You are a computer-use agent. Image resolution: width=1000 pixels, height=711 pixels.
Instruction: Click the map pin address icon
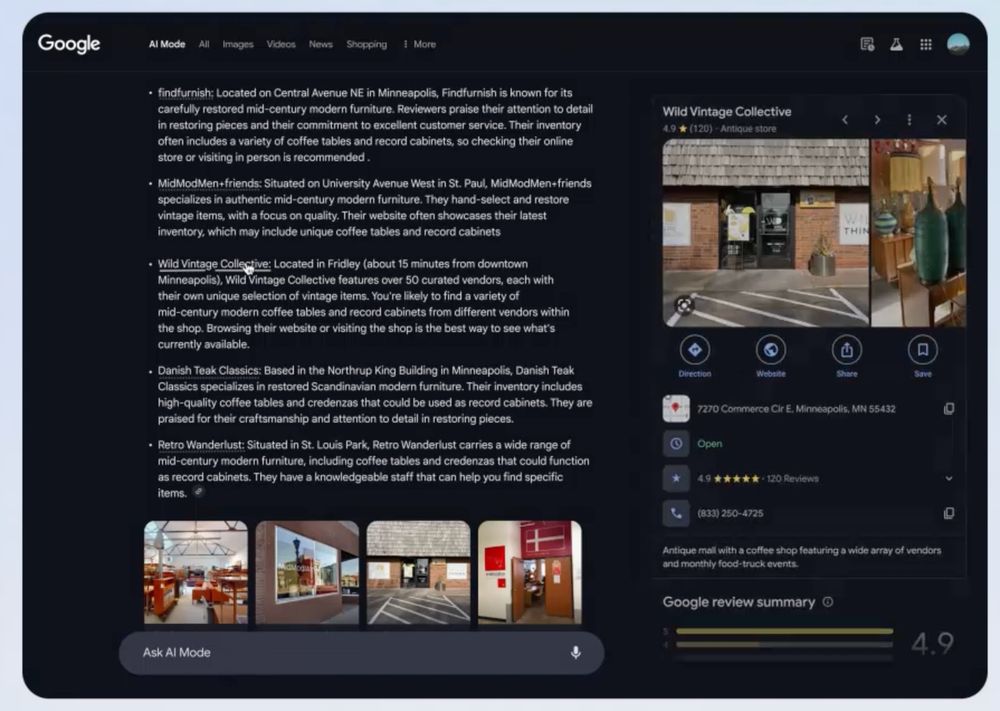point(676,409)
